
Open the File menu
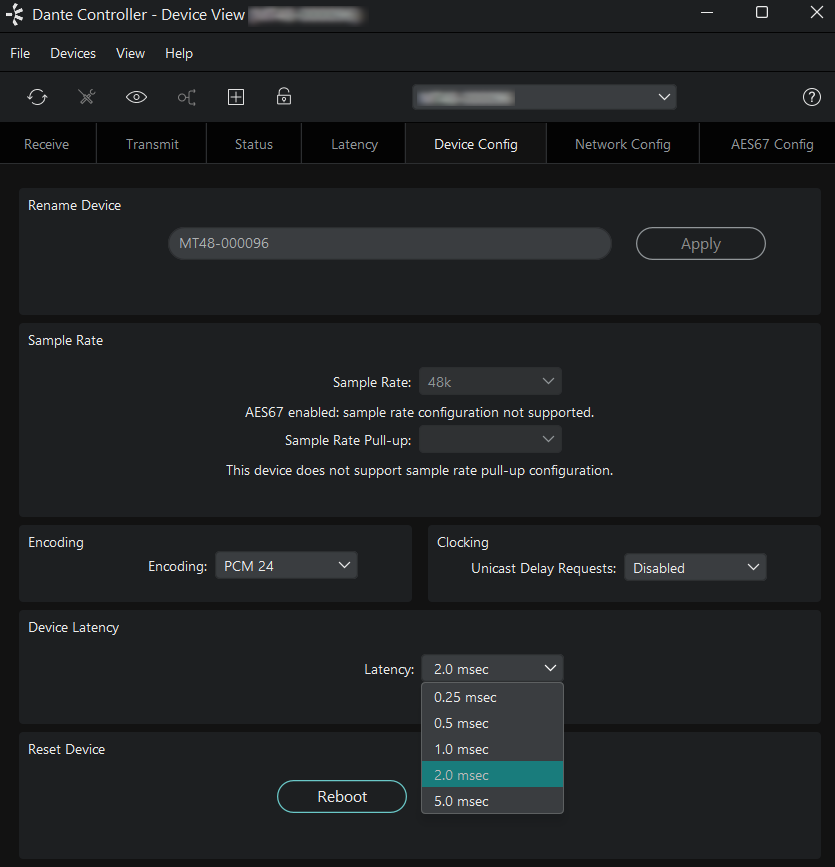pos(20,53)
